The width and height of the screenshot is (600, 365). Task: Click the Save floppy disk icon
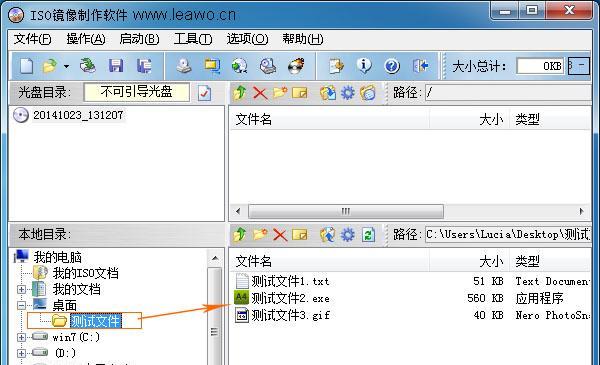(x=116, y=66)
